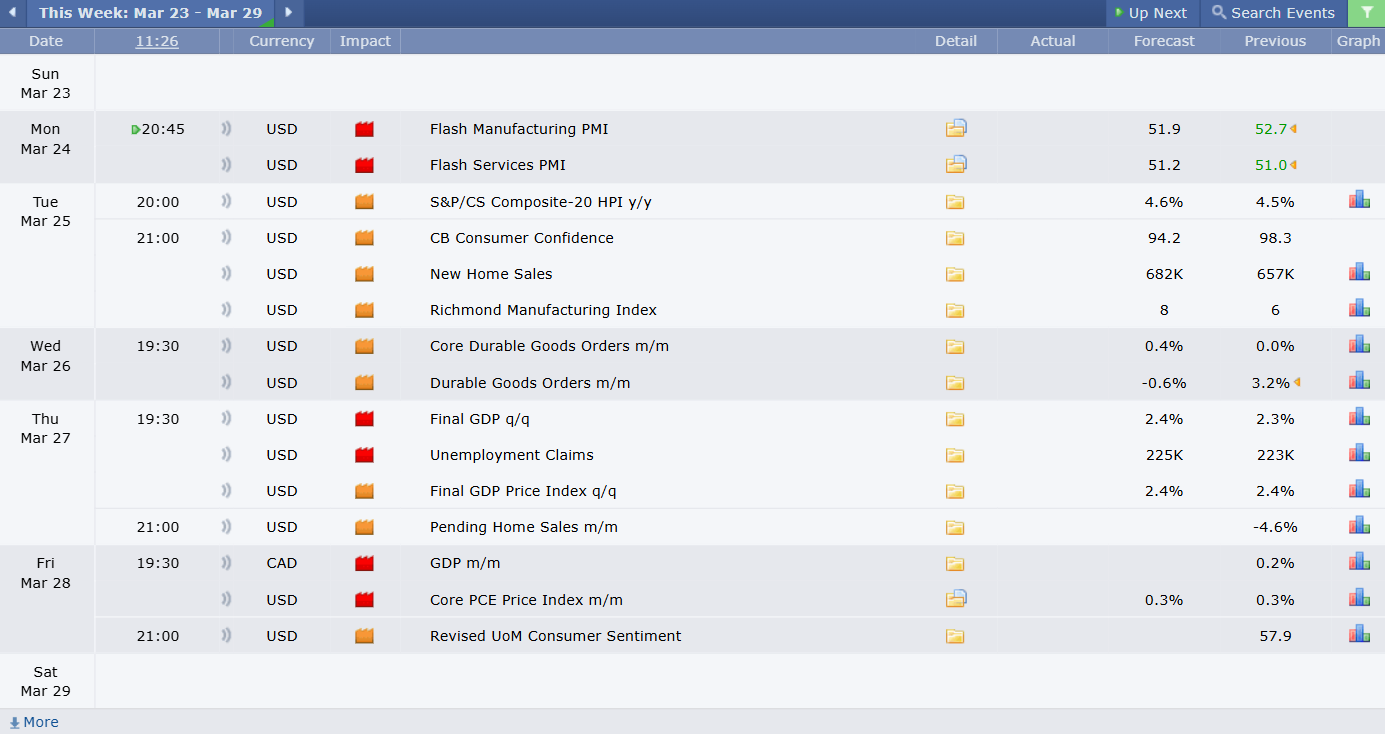Open detail folder for Flash Manufacturing PMI

956,128
